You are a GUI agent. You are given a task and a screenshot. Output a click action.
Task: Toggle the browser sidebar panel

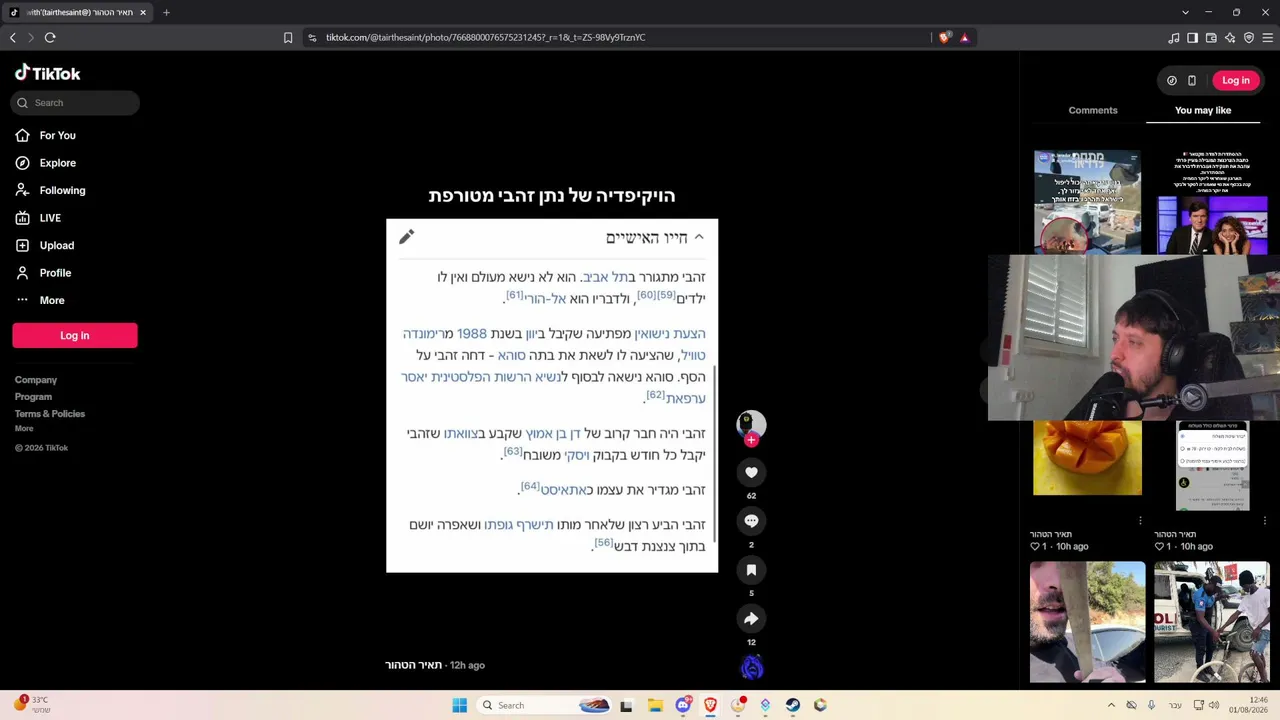[1192, 38]
